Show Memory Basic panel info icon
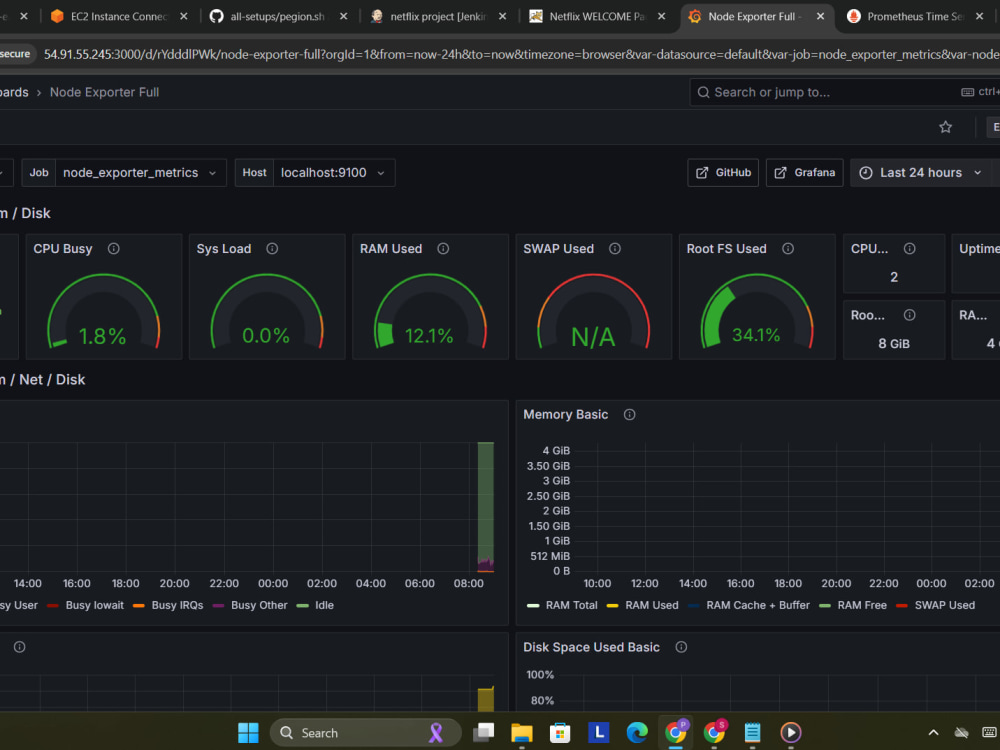This screenshot has width=1000, height=750. 629,415
